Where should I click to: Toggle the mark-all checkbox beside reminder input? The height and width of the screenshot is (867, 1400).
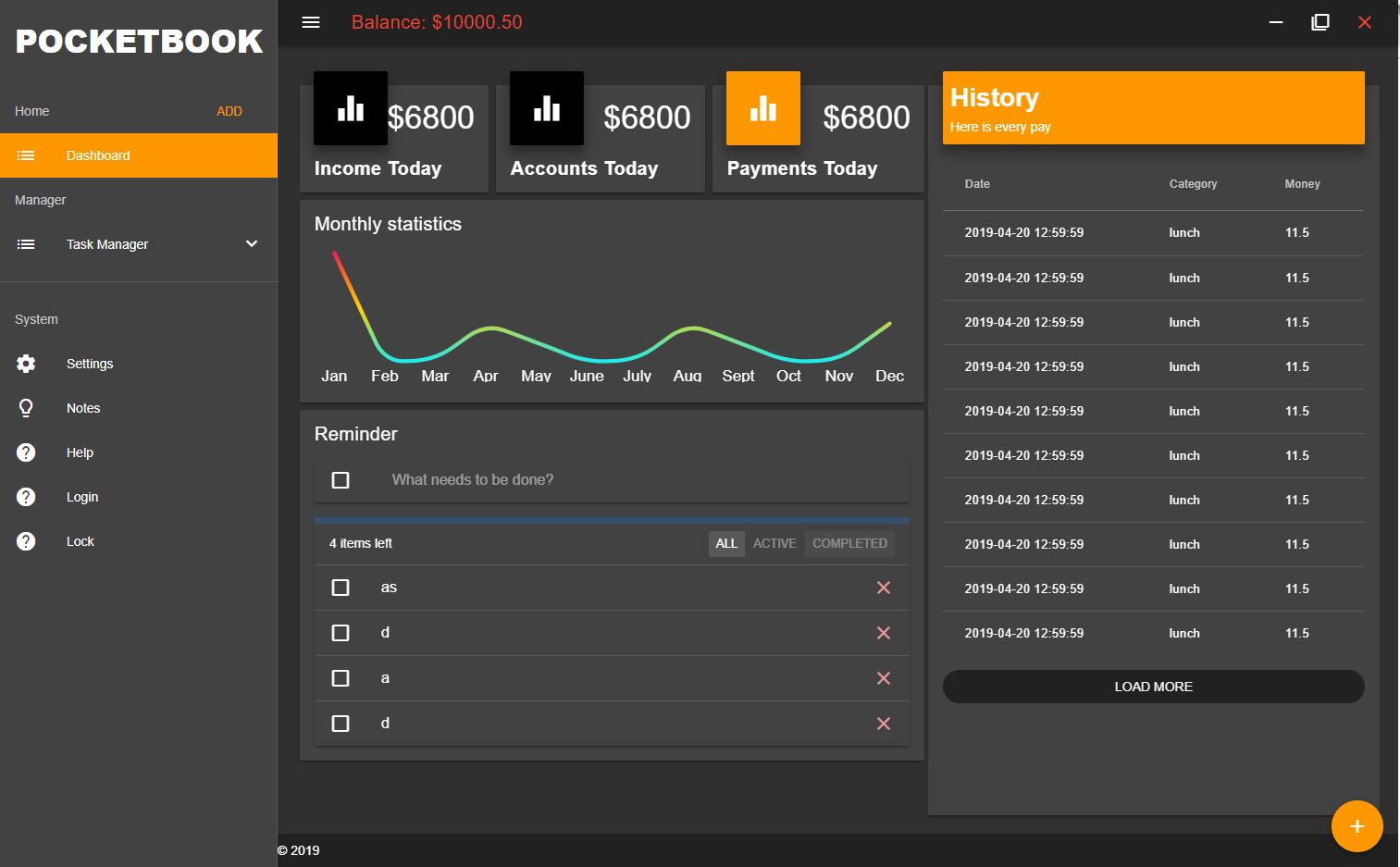[x=341, y=480]
